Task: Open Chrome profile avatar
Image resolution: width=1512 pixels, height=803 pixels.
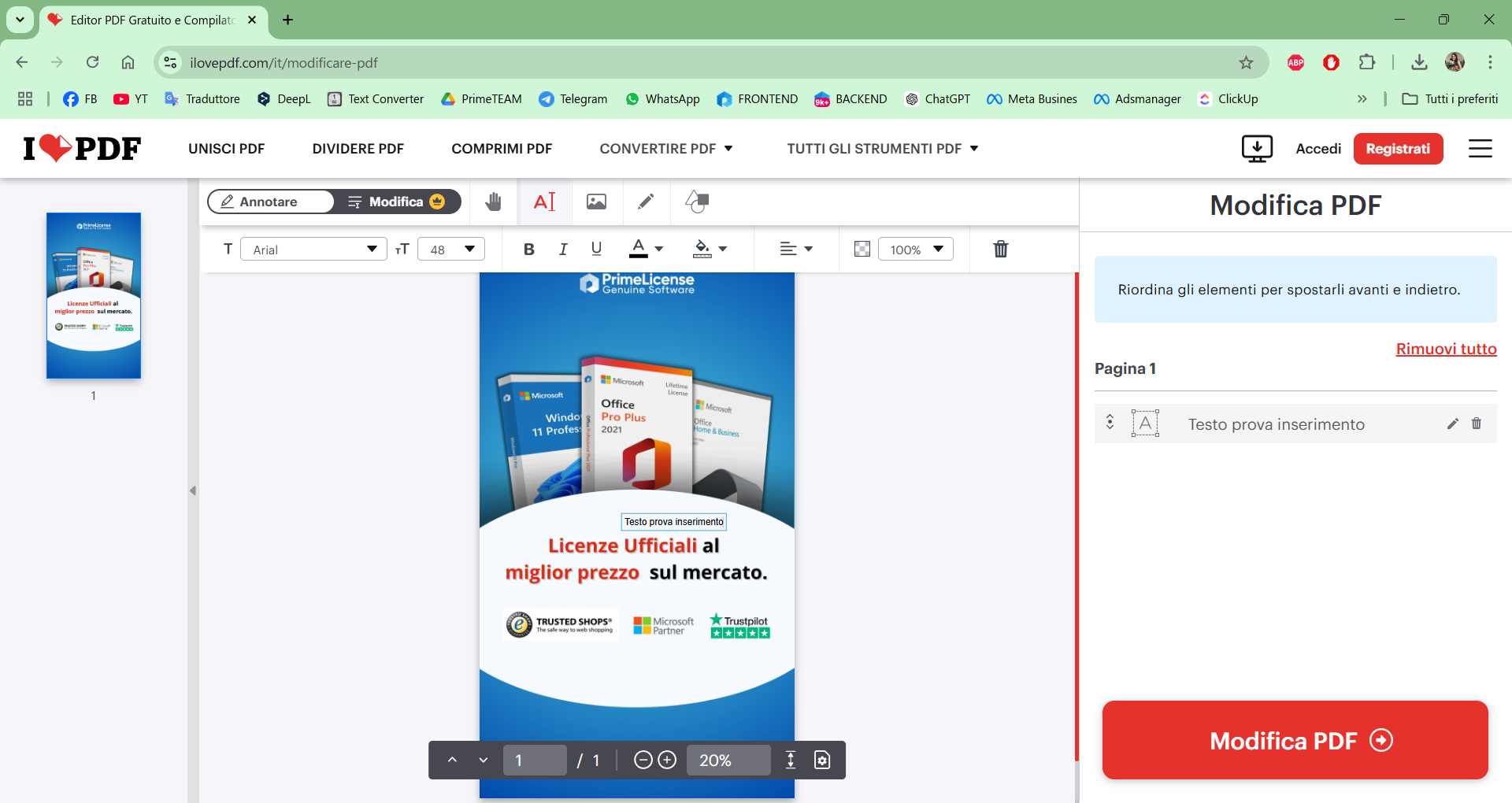Action: point(1455,62)
